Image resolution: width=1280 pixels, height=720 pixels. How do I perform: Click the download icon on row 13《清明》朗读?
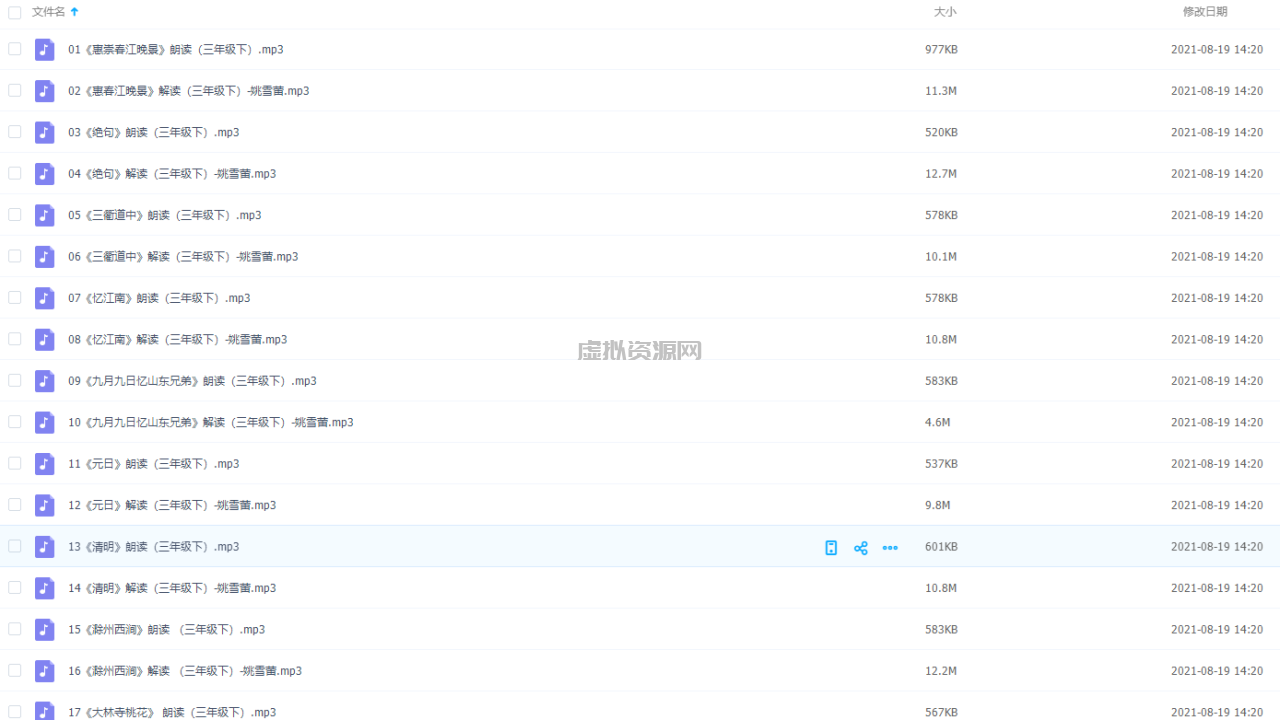pyautogui.click(x=831, y=547)
